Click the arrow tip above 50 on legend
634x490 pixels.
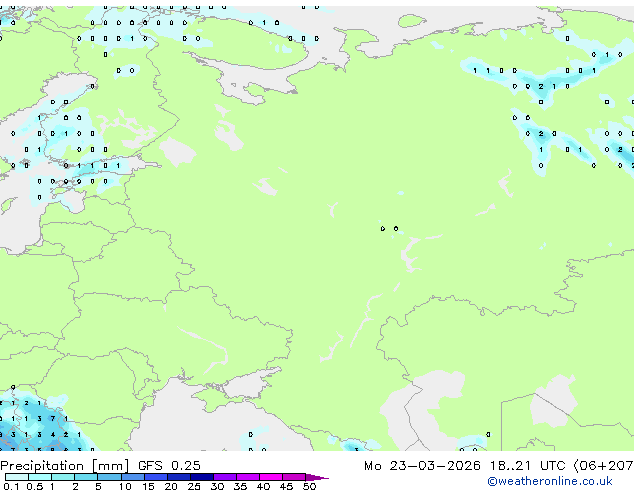click(317, 478)
